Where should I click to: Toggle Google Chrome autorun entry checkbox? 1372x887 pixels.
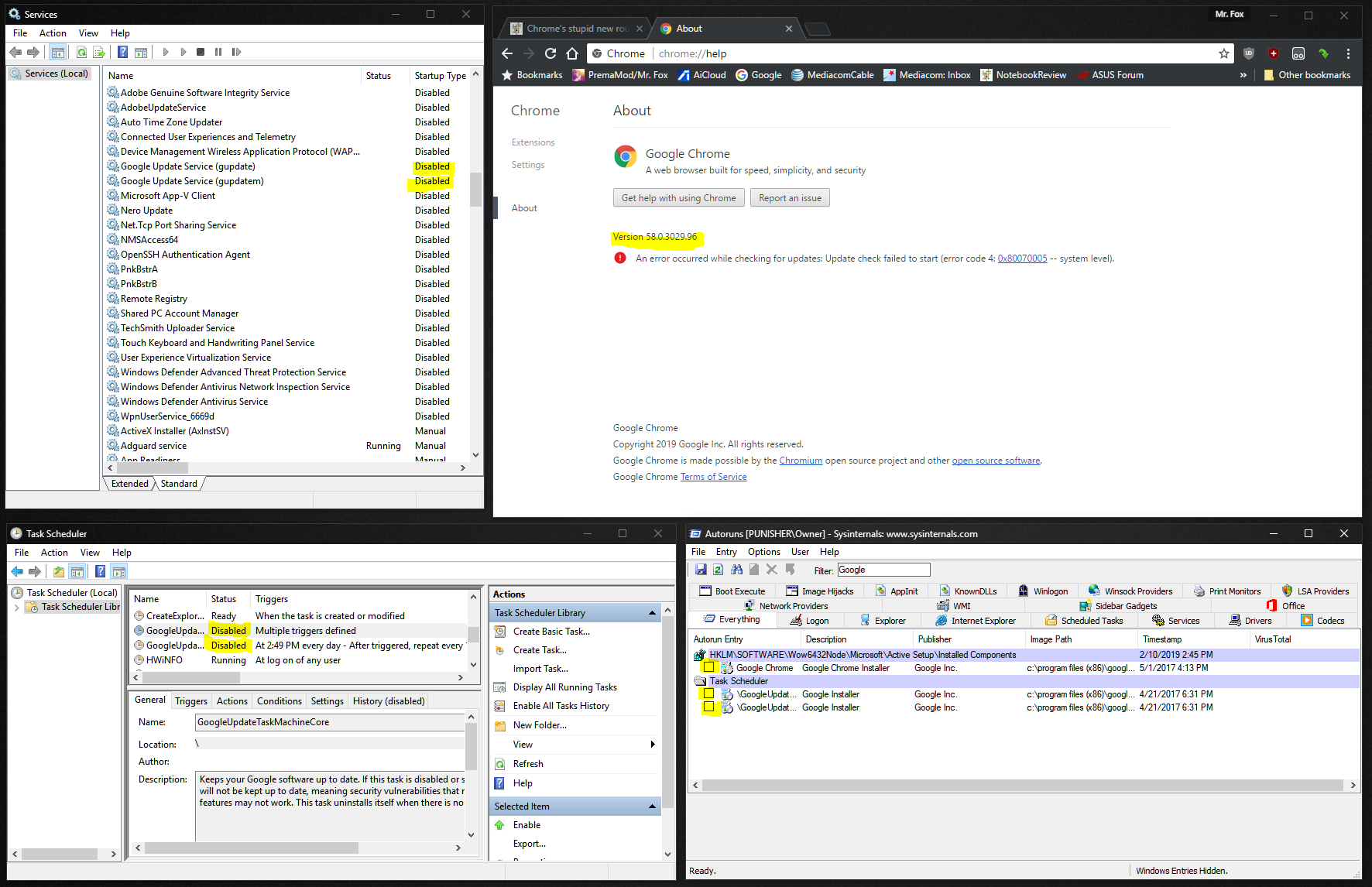click(x=708, y=667)
